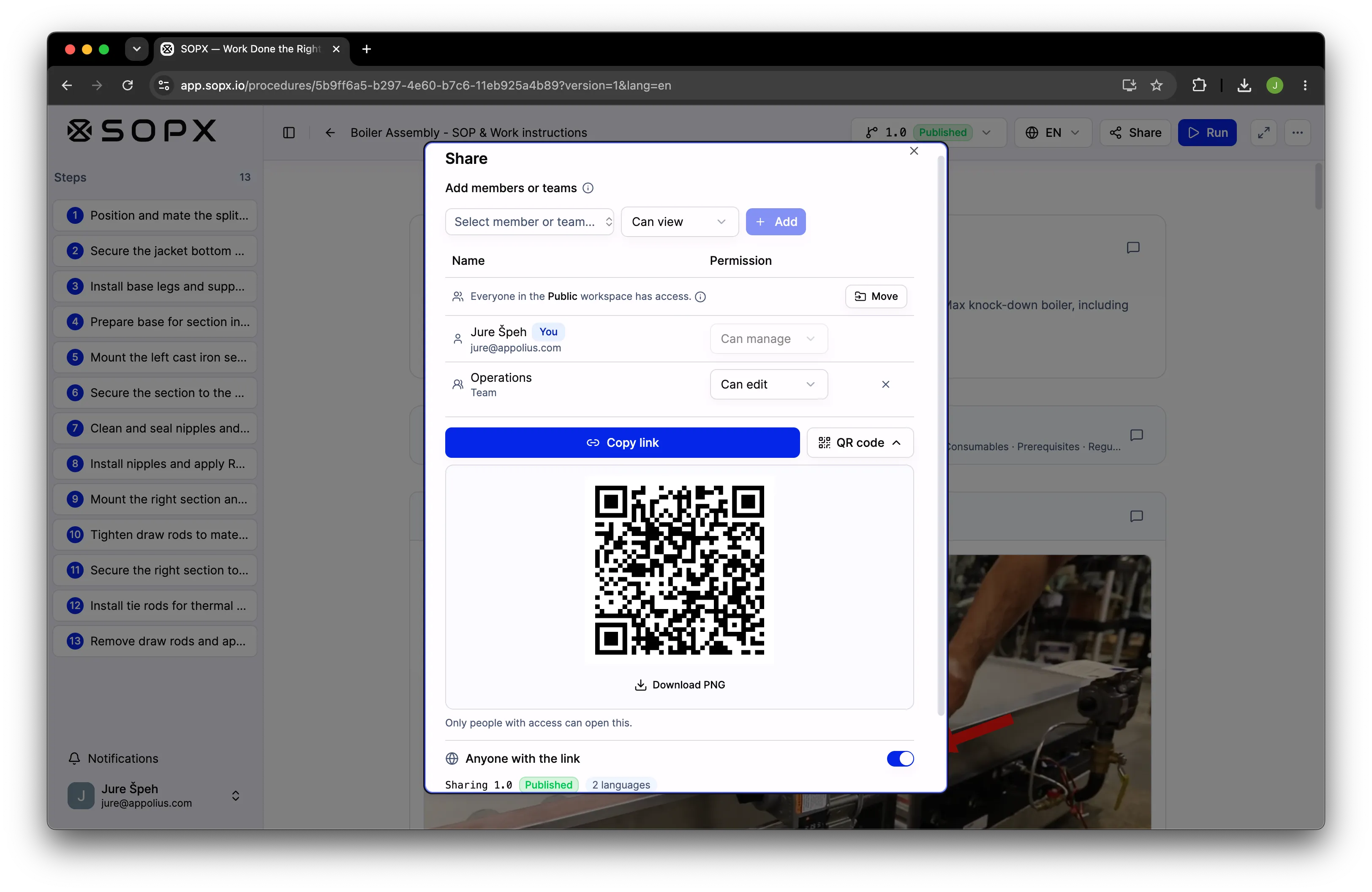Click the info icon beside Add members or teams
The width and height of the screenshot is (1372, 892).
588,188
